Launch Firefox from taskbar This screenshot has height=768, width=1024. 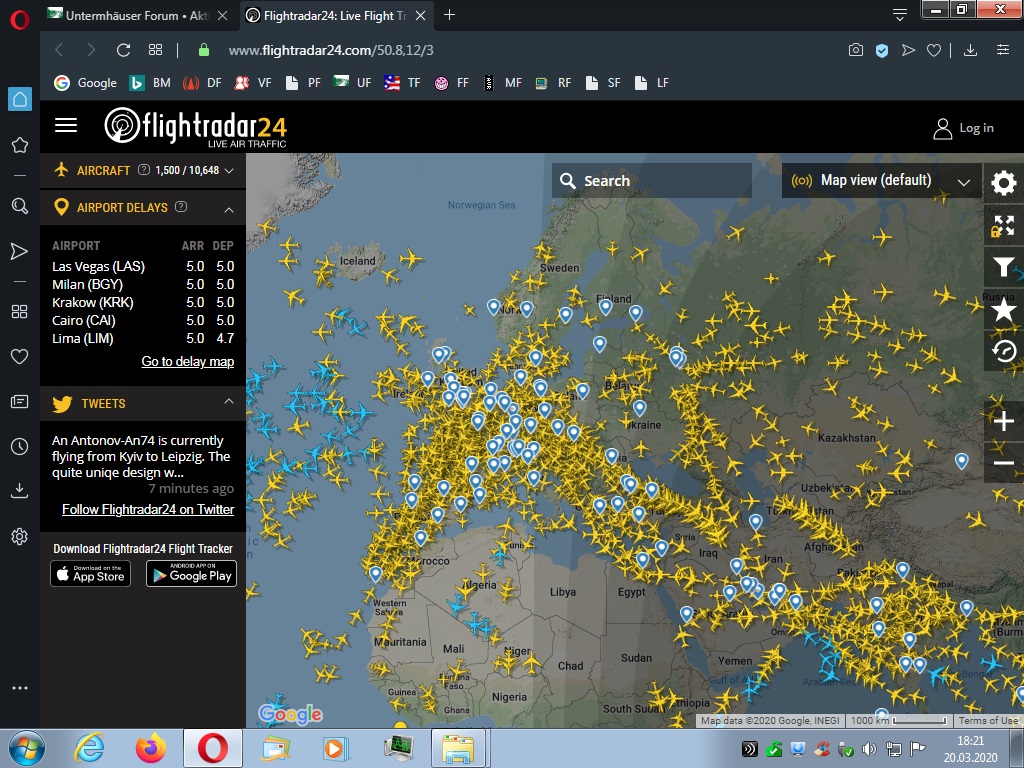point(151,748)
